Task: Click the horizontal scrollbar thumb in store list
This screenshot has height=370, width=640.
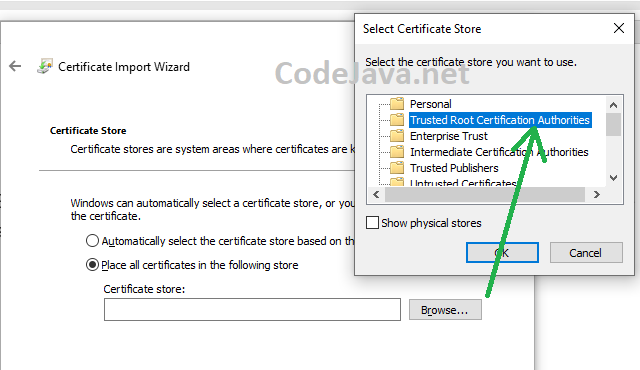Action: click(x=485, y=195)
